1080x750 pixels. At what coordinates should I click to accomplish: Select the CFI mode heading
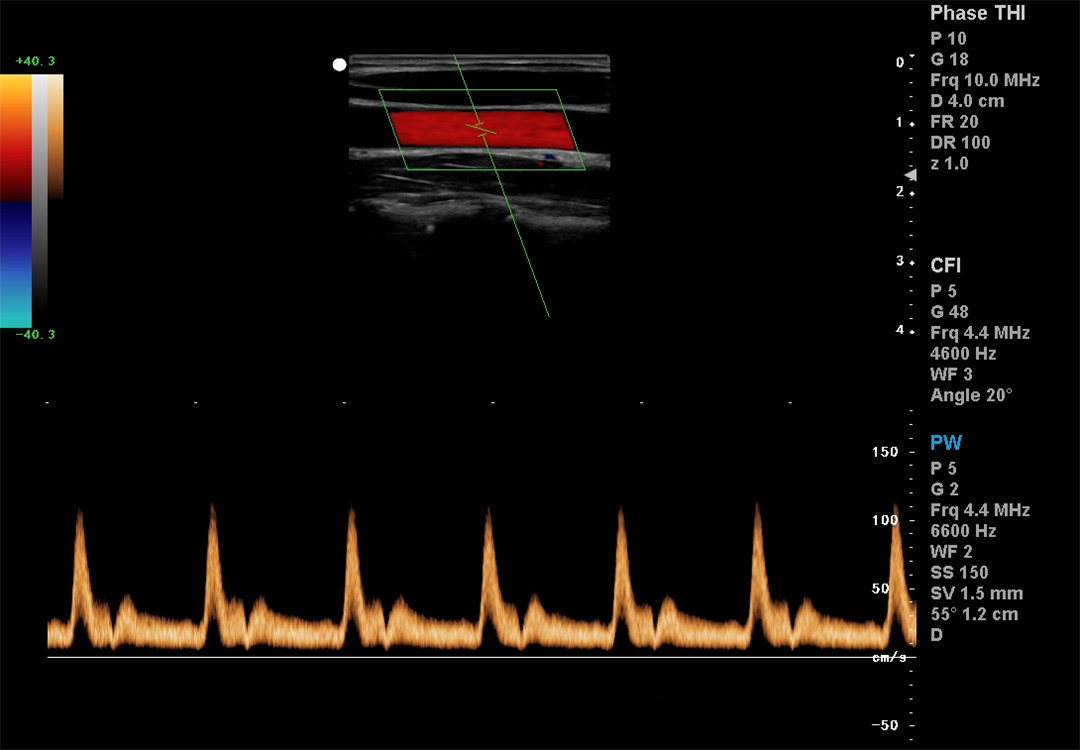[945, 266]
